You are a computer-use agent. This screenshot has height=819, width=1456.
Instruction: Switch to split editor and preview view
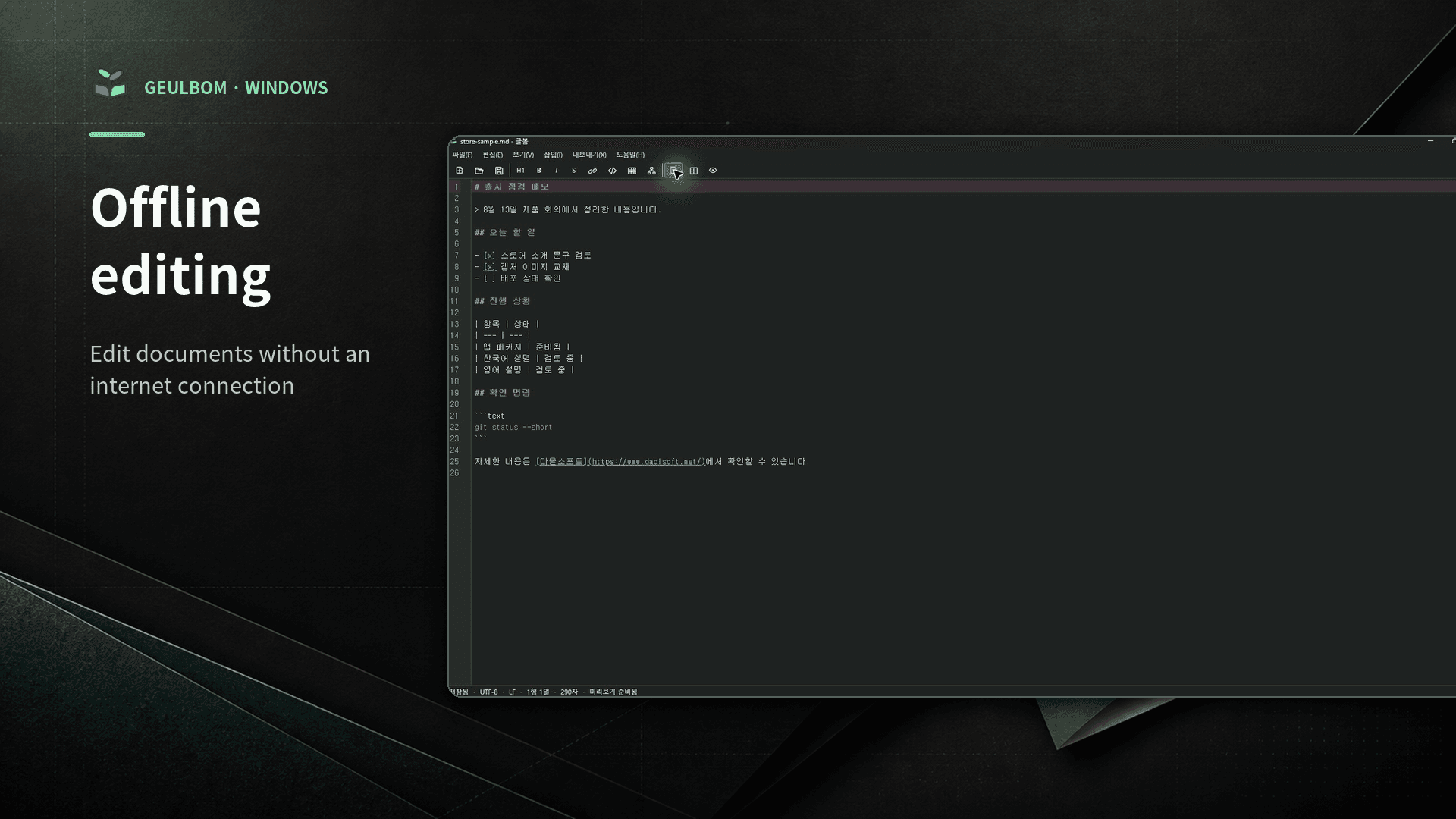click(x=694, y=171)
